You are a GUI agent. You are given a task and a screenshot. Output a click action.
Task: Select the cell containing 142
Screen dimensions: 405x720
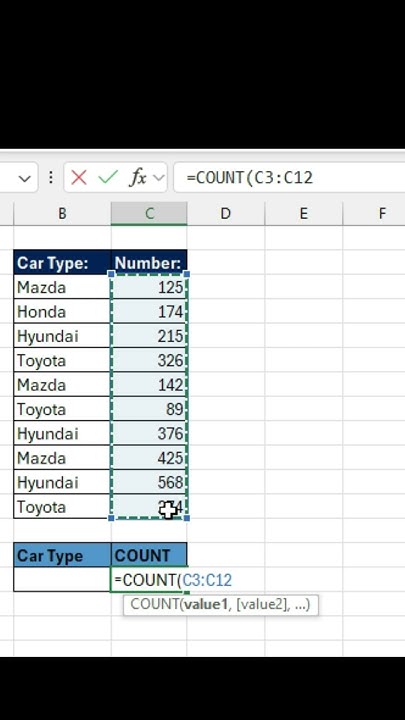tap(149, 385)
